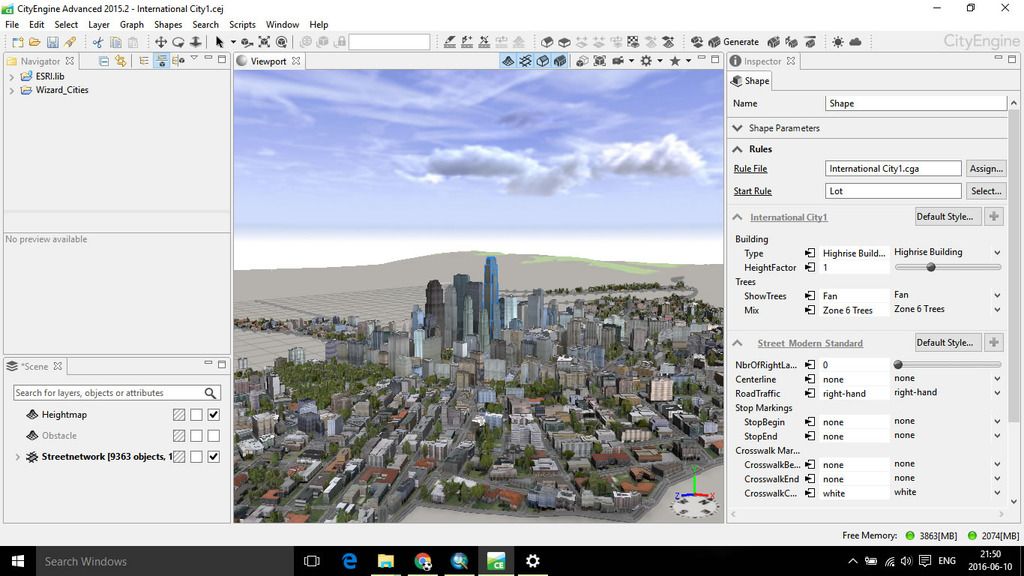Click the Streetnetwork layer graph icon
Screen dimensions: 1024x576
[x=32, y=456]
